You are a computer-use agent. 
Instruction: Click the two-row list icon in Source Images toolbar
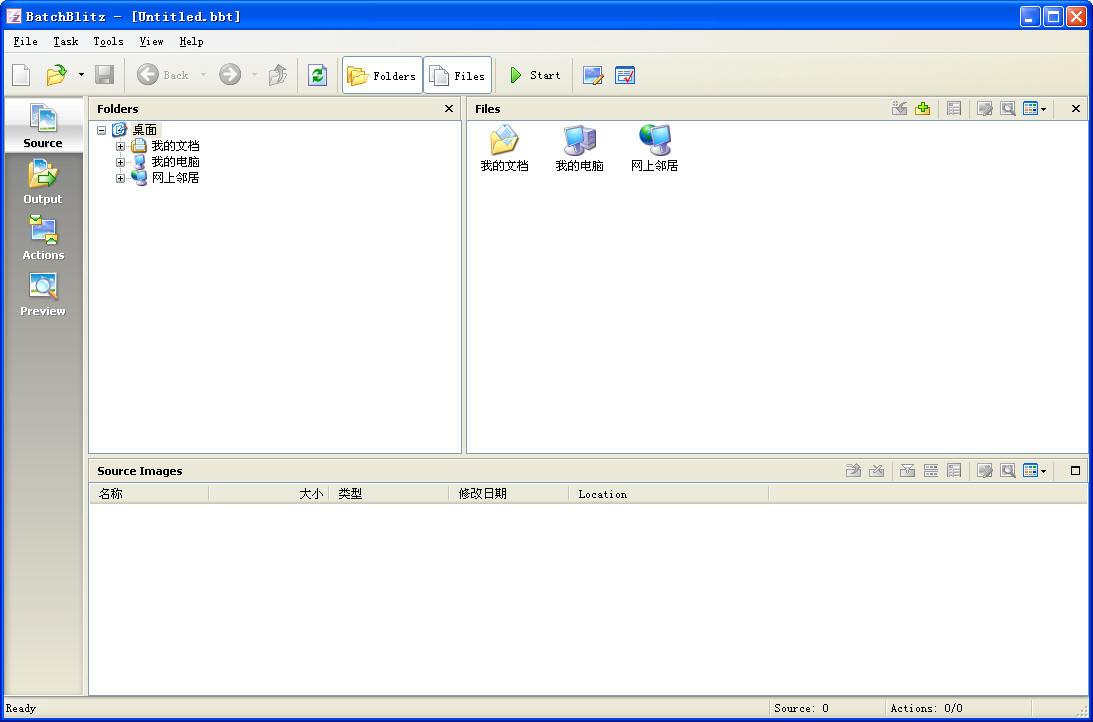(x=931, y=471)
